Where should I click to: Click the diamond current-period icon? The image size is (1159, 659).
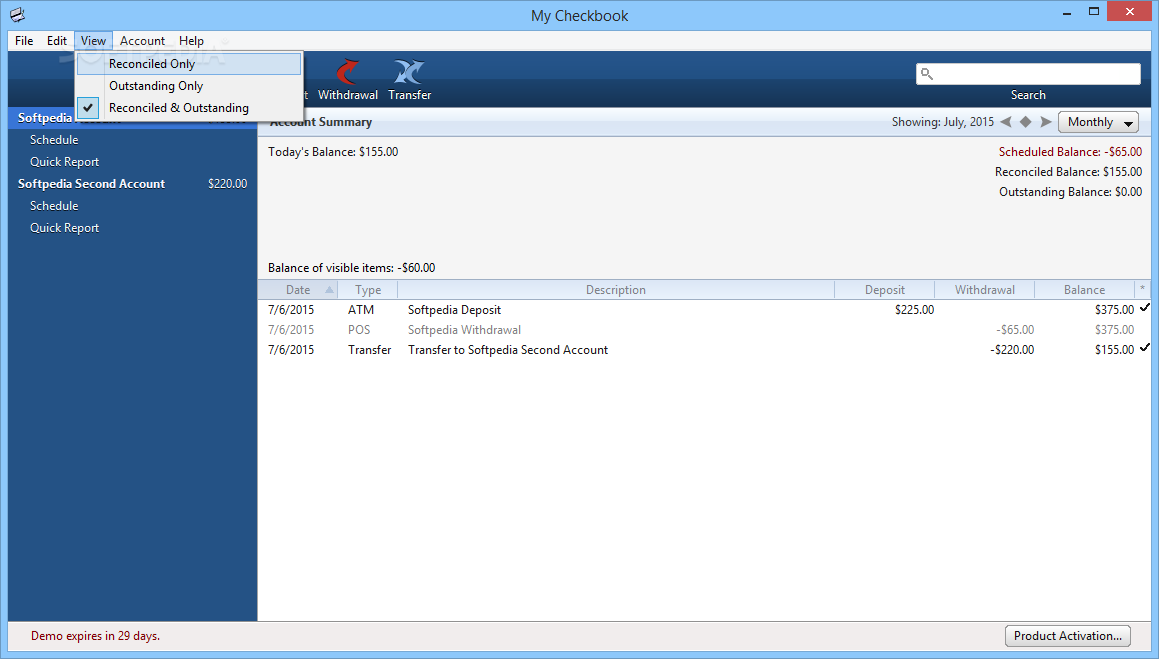(x=1025, y=122)
